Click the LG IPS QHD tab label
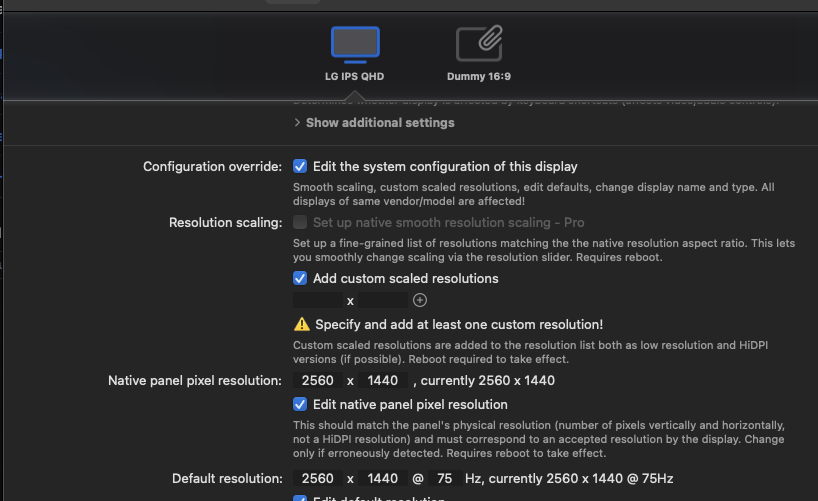818x501 pixels. click(355, 76)
